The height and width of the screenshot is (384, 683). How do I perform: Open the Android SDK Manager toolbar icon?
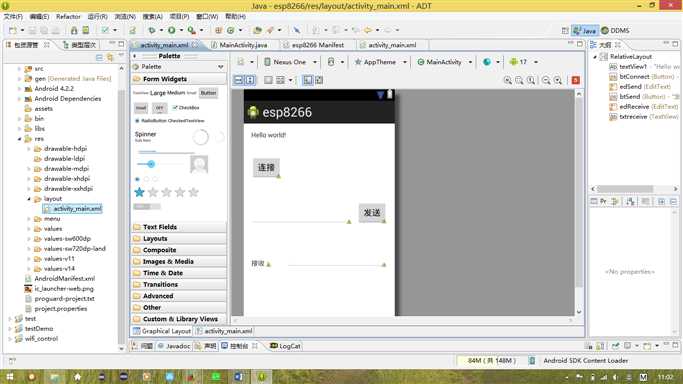[x=74, y=30]
